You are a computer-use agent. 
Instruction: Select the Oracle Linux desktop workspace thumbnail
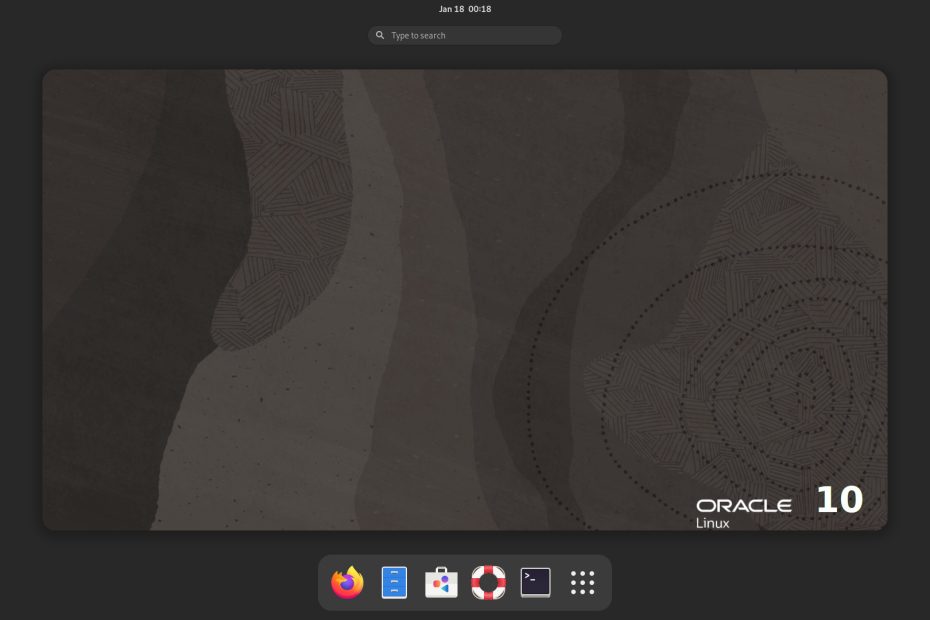pyautogui.click(x=464, y=300)
